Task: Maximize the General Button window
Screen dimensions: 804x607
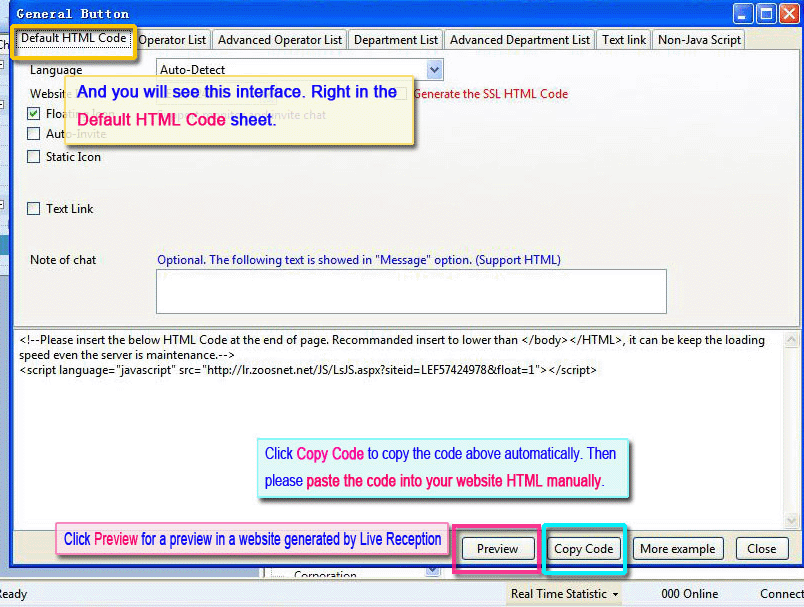Action: pyautogui.click(x=766, y=14)
